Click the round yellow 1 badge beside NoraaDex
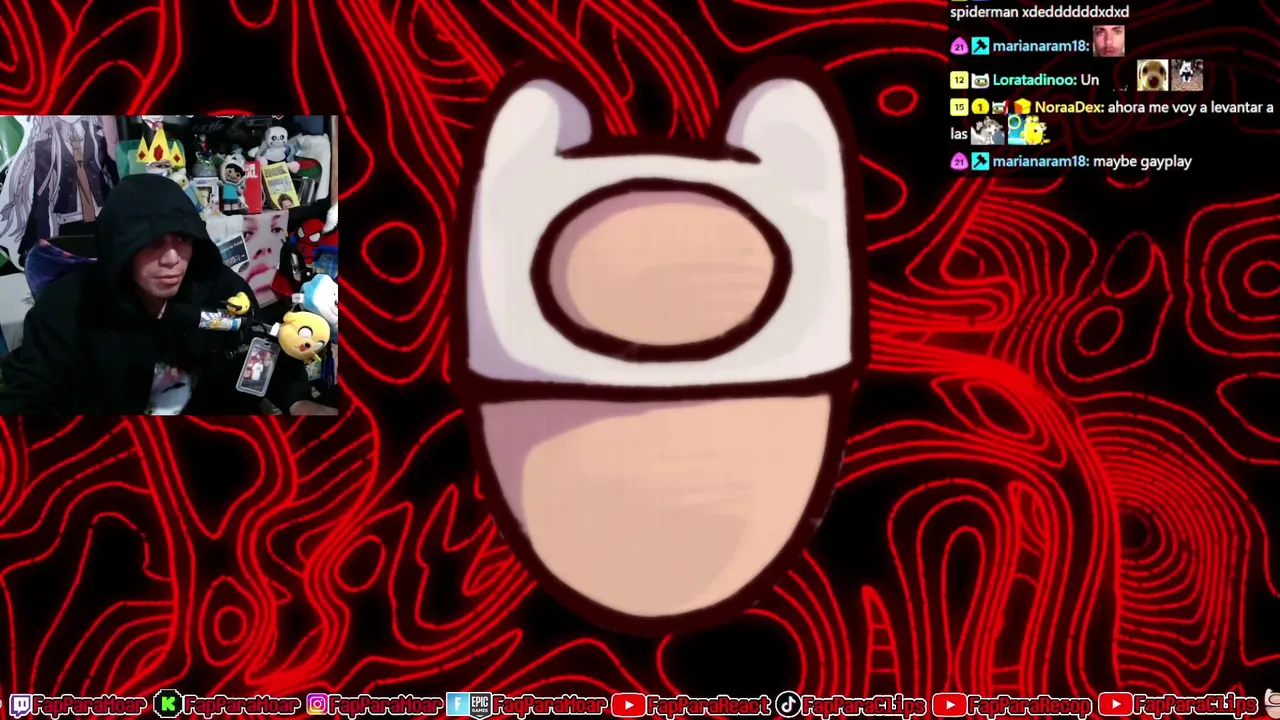Image resolution: width=1280 pixels, height=720 pixels. point(979,107)
